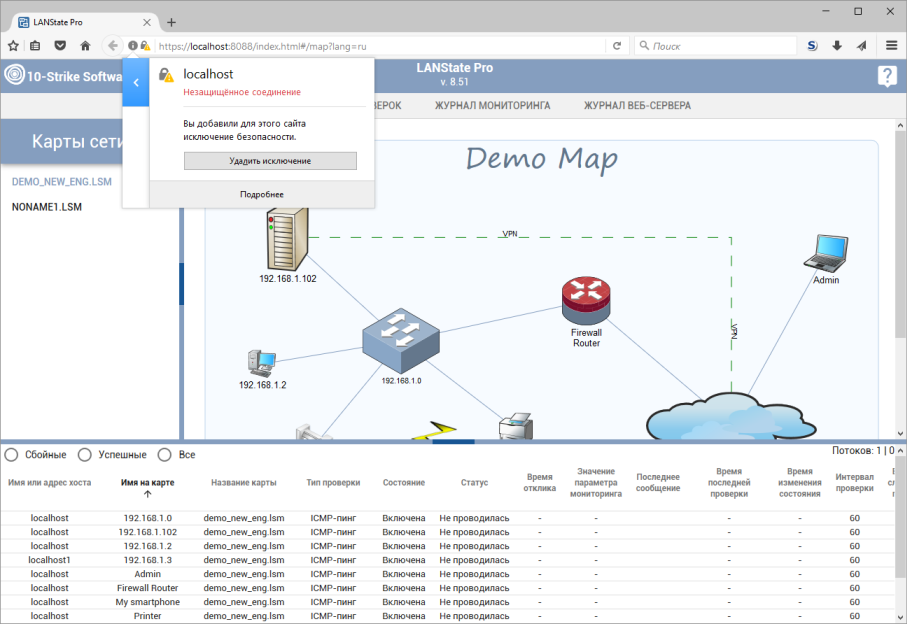Click the Интервал проверки column header
This screenshot has width=907, height=624.
854,482
